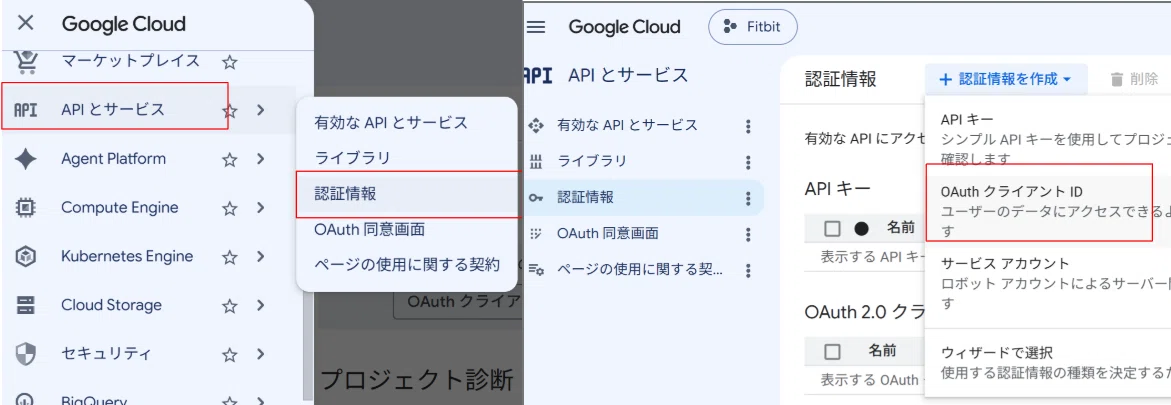Pin セキュリティ with its star
This screenshot has width=1171, height=405.
(x=230, y=354)
